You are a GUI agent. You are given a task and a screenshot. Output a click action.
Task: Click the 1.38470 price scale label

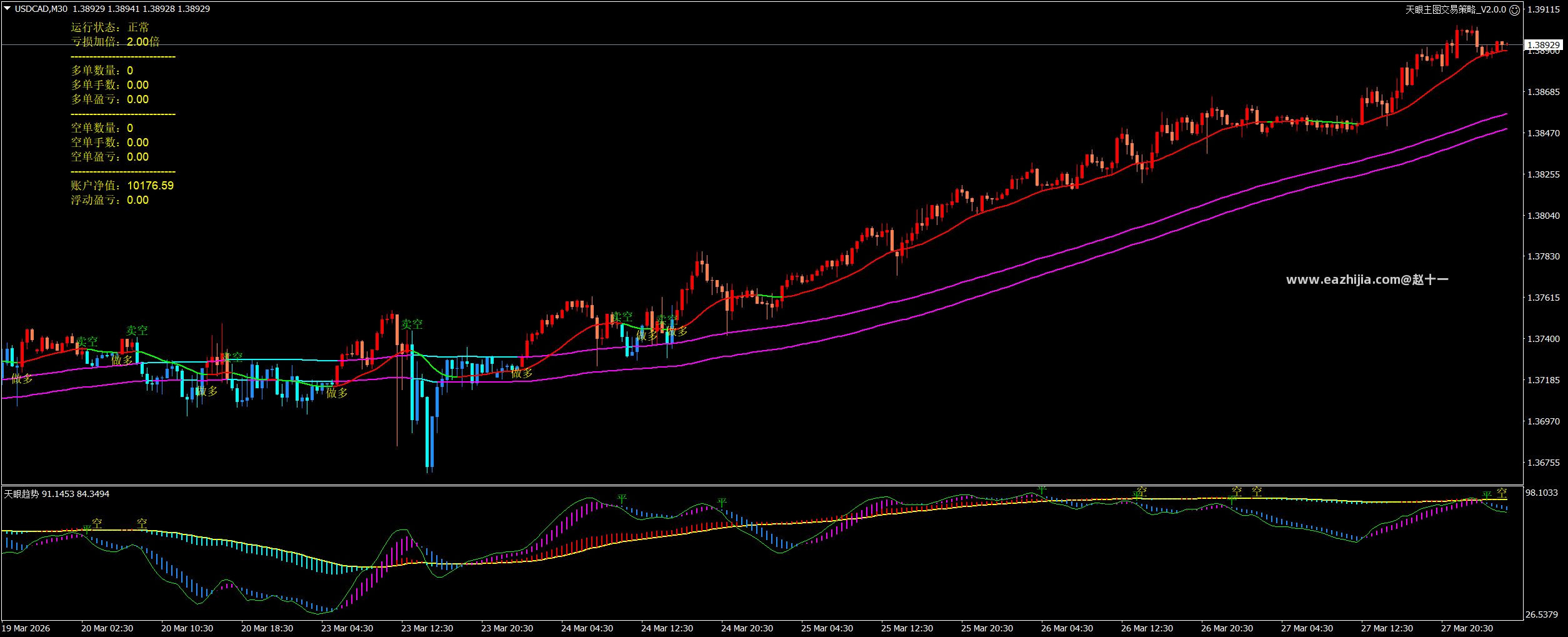click(x=1543, y=133)
